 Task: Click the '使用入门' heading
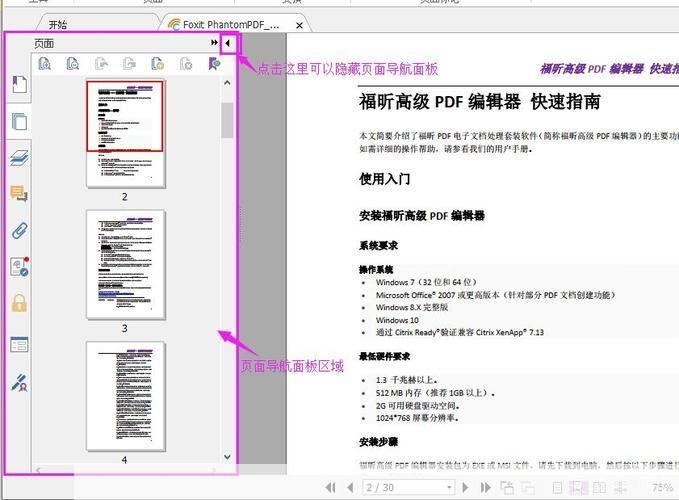pos(385,178)
